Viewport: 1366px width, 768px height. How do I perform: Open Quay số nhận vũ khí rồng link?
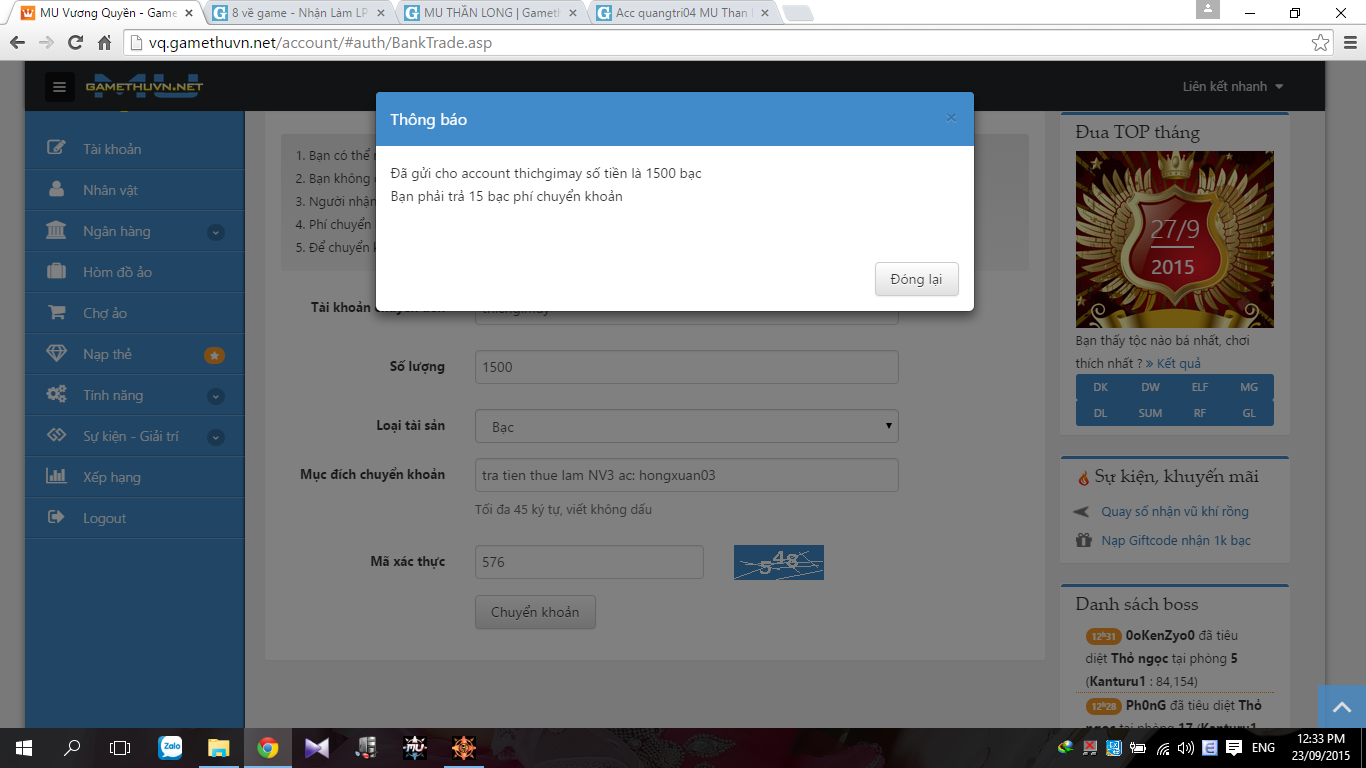1175,511
